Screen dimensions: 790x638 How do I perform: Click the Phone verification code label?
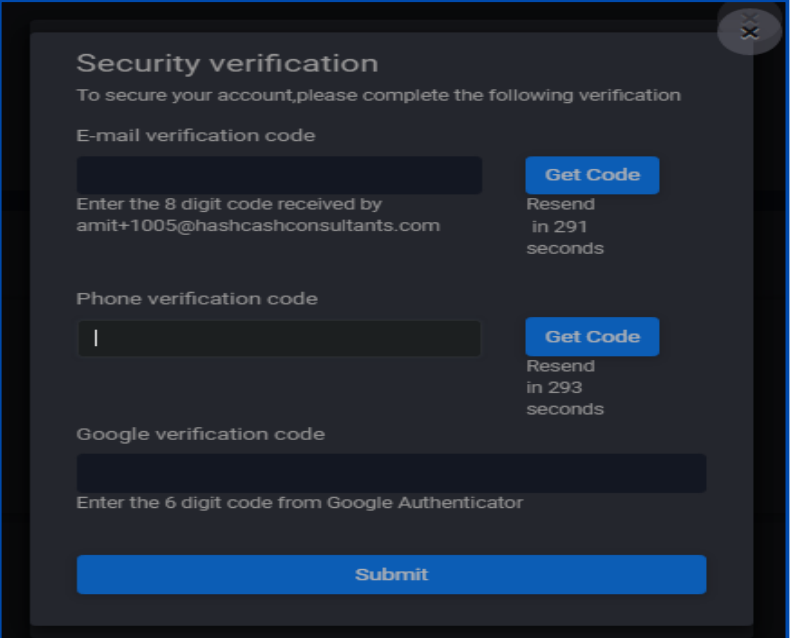pos(196,298)
